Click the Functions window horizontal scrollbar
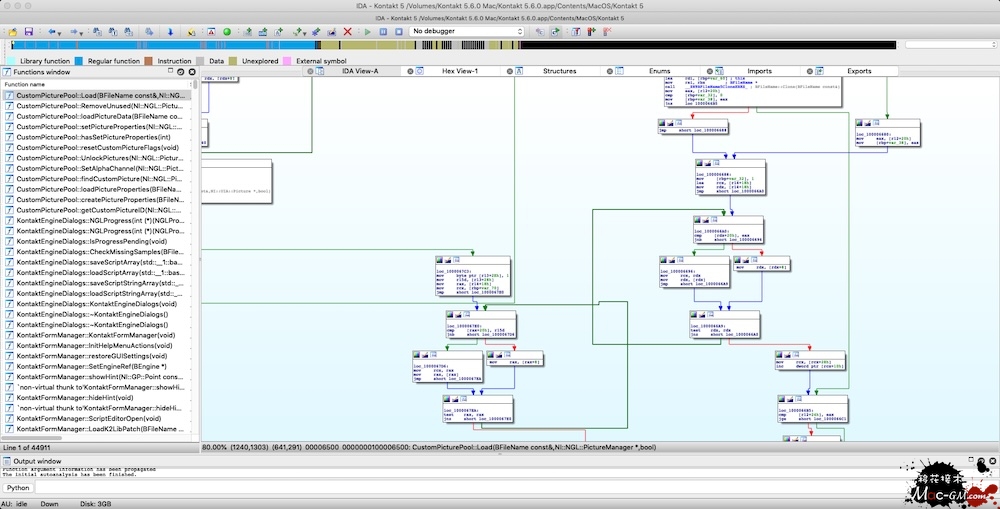 click(x=32, y=438)
